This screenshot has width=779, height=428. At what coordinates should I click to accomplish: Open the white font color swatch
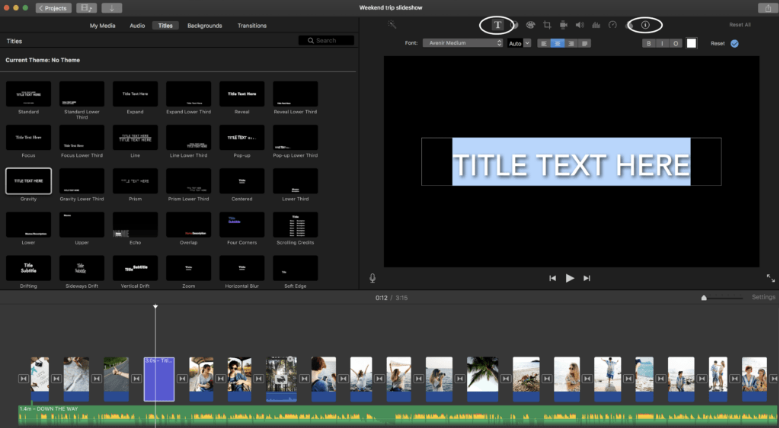(x=692, y=43)
